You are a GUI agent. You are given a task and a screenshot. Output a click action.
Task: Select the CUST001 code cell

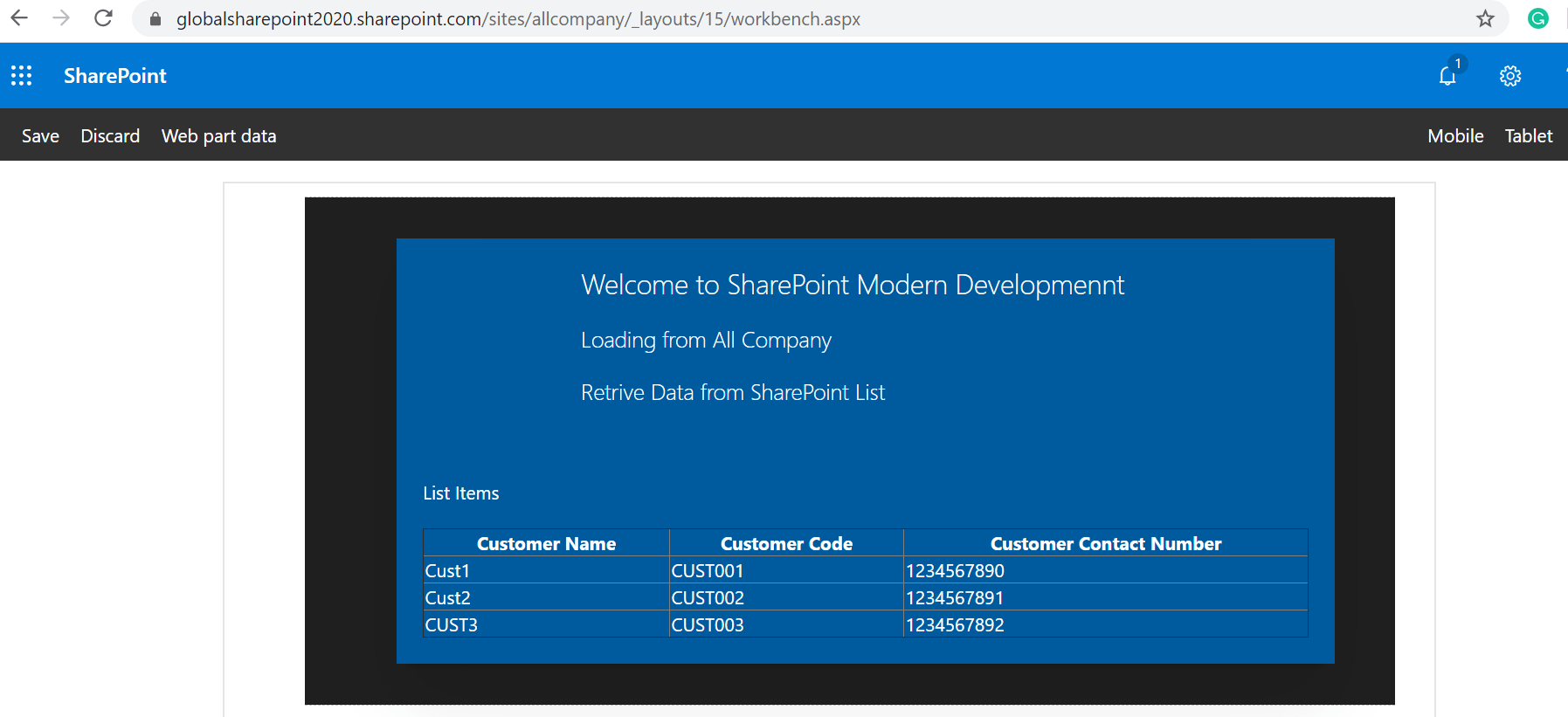(x=787, y=570)
